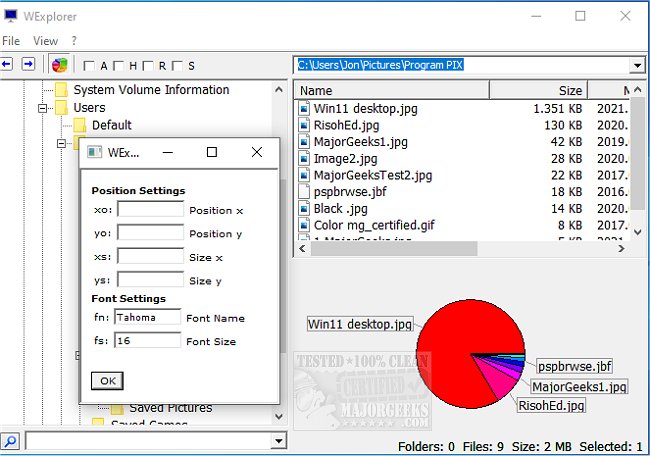This screenshot has width=650, height=456.
Task: Enable the R attribute checkbox
Action: [x=148, y=66]
